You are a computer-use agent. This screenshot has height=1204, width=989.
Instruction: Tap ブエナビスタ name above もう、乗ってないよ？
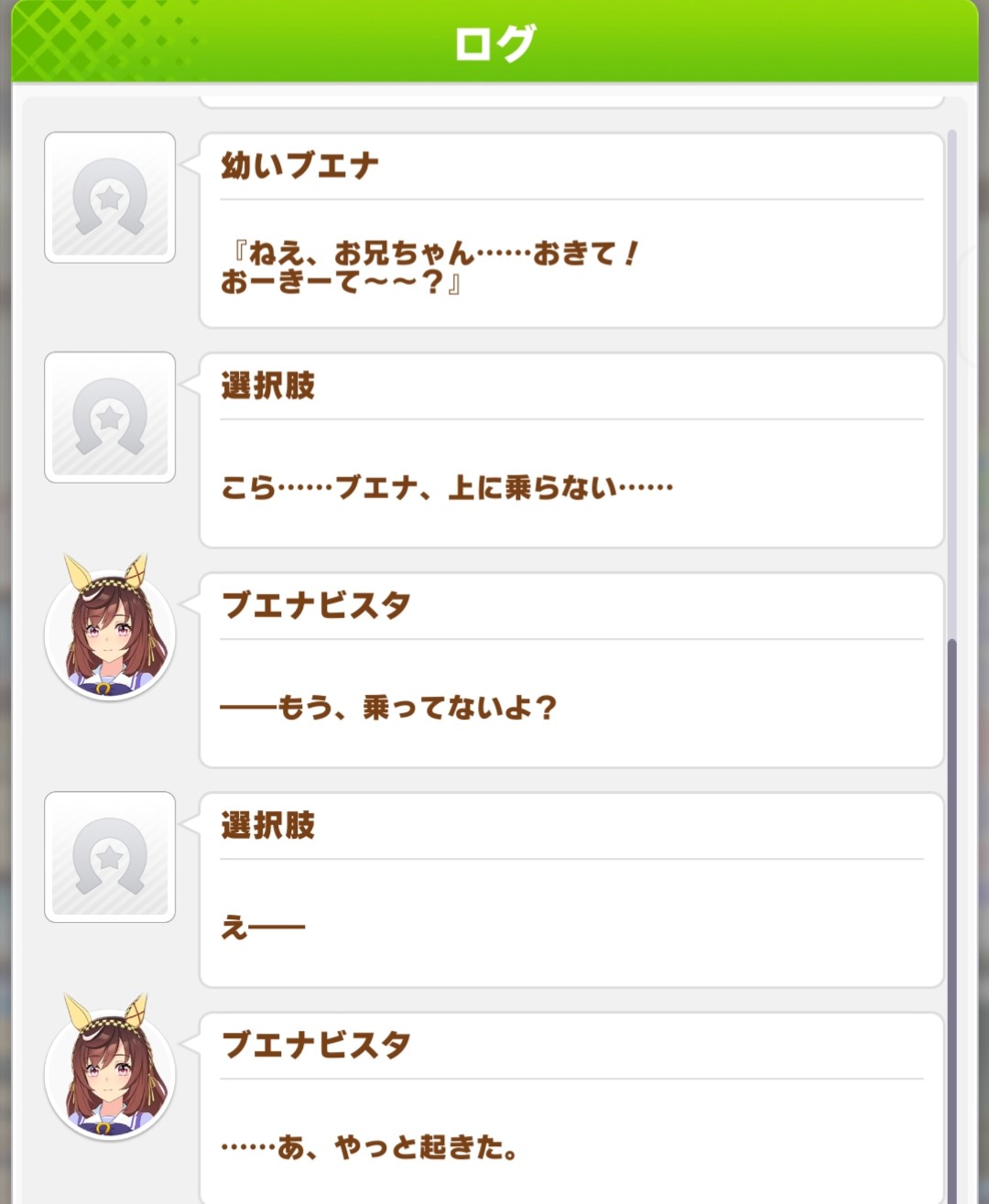point(316,605)
